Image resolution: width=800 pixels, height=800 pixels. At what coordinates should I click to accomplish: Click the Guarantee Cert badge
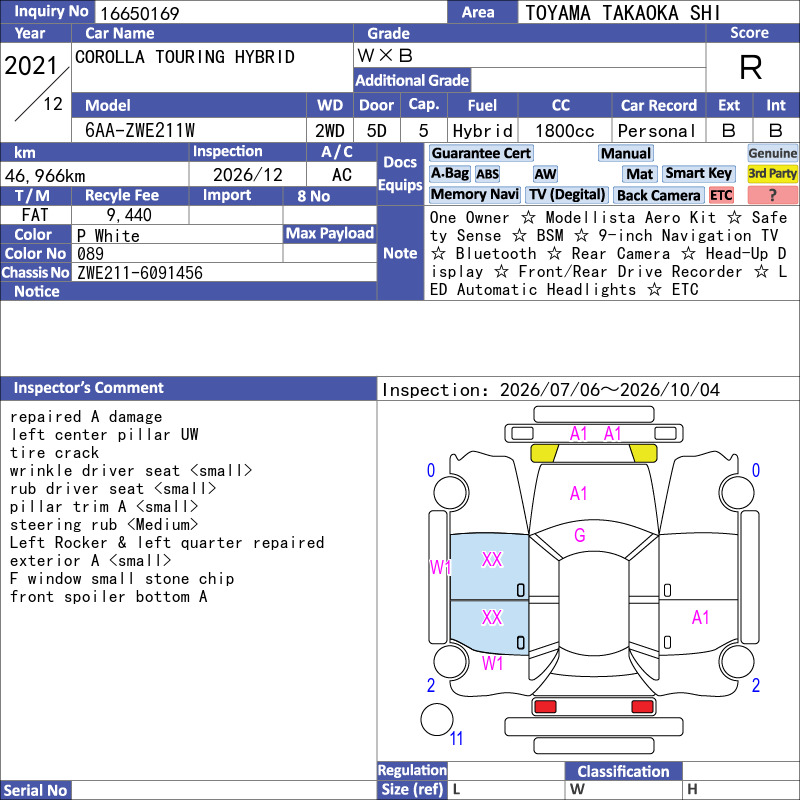coord(481,153)
